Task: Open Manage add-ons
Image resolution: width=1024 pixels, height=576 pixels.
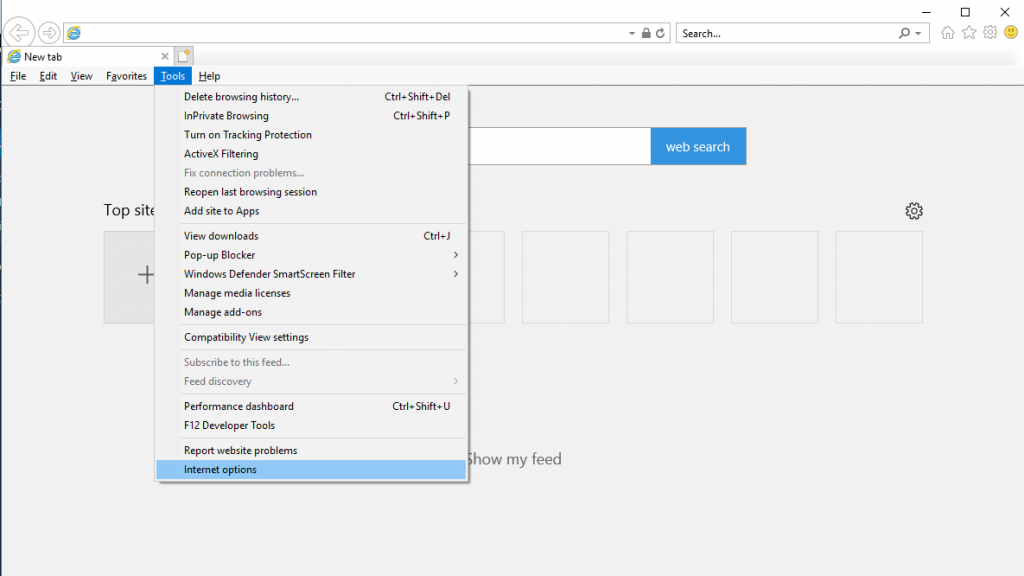Action: pyautogui.click(x=312, y=312)
